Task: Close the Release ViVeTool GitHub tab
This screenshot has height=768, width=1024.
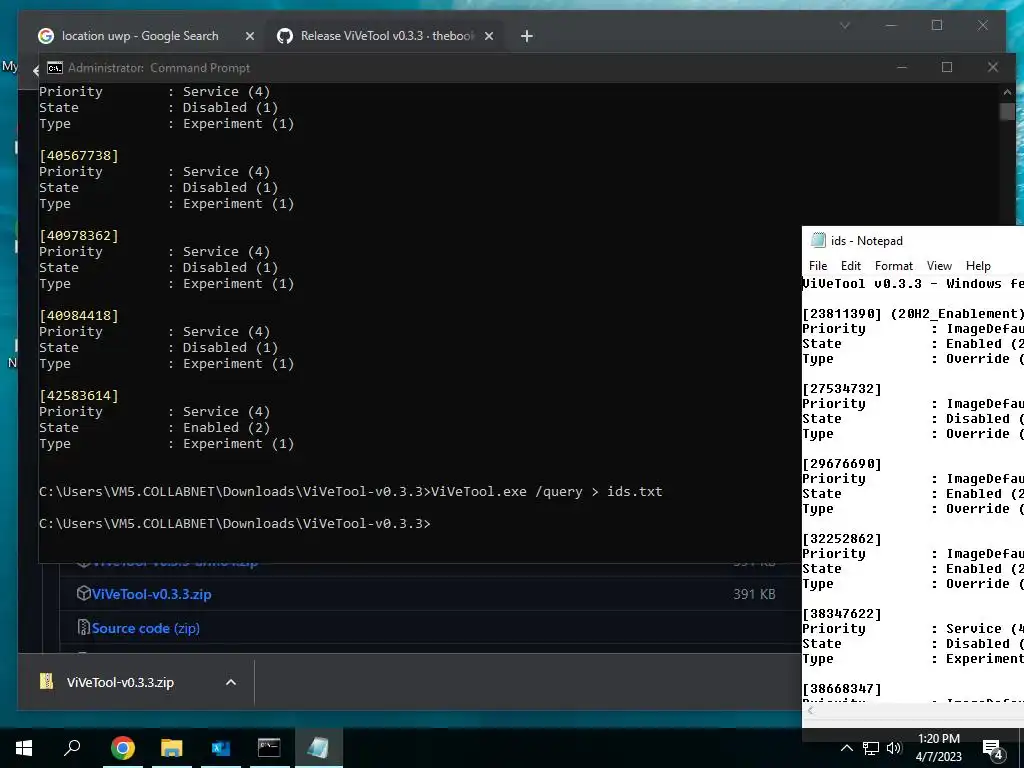Action: pos(488,37)
